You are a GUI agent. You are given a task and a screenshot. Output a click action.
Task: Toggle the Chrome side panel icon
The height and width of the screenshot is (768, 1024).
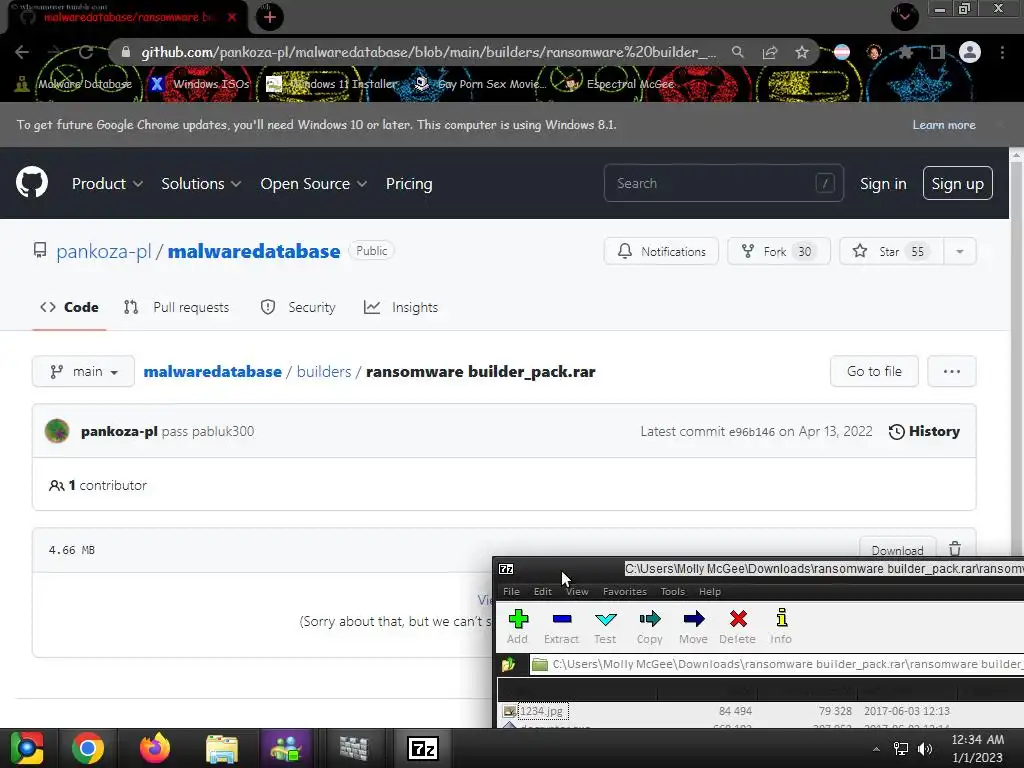point(938,52)
